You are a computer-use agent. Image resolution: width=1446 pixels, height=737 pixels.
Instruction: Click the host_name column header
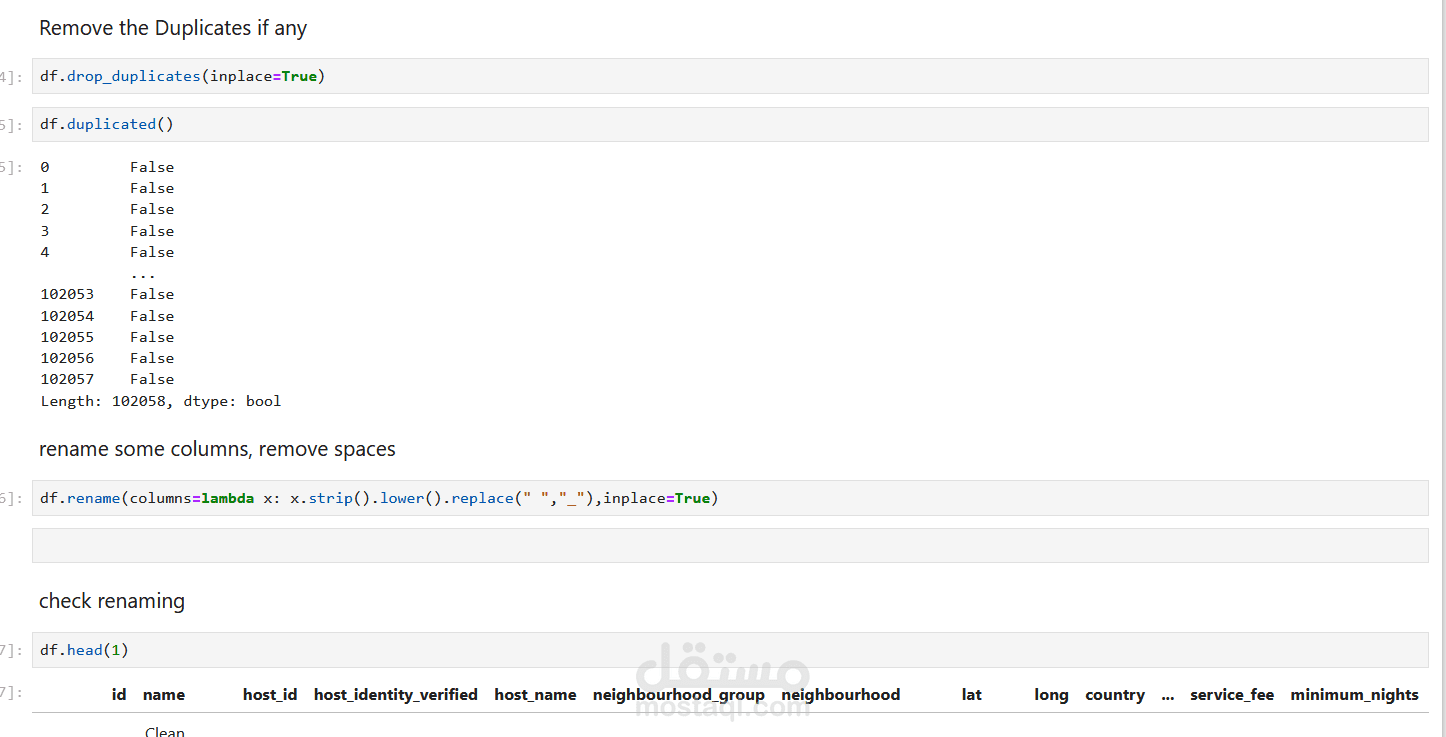(x=535, y=695)
